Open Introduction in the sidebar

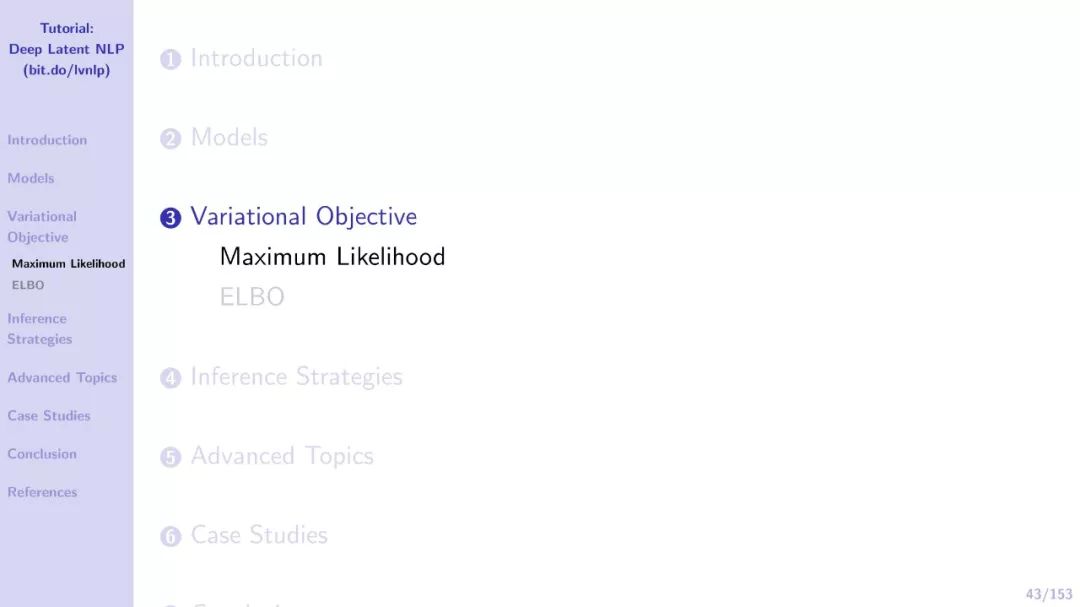(x=47, y=140)
